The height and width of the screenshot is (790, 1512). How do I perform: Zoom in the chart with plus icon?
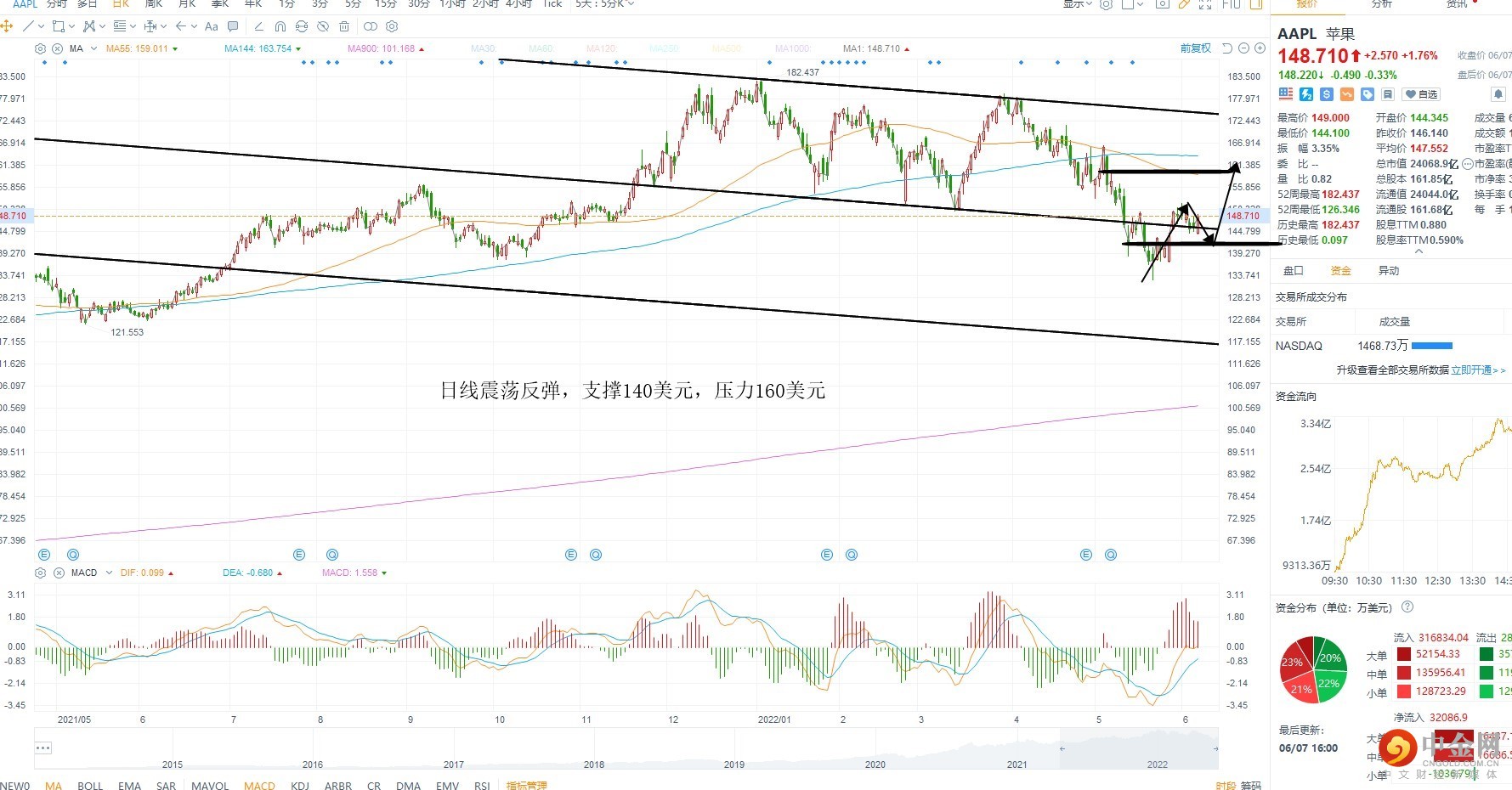point(1260,48)
